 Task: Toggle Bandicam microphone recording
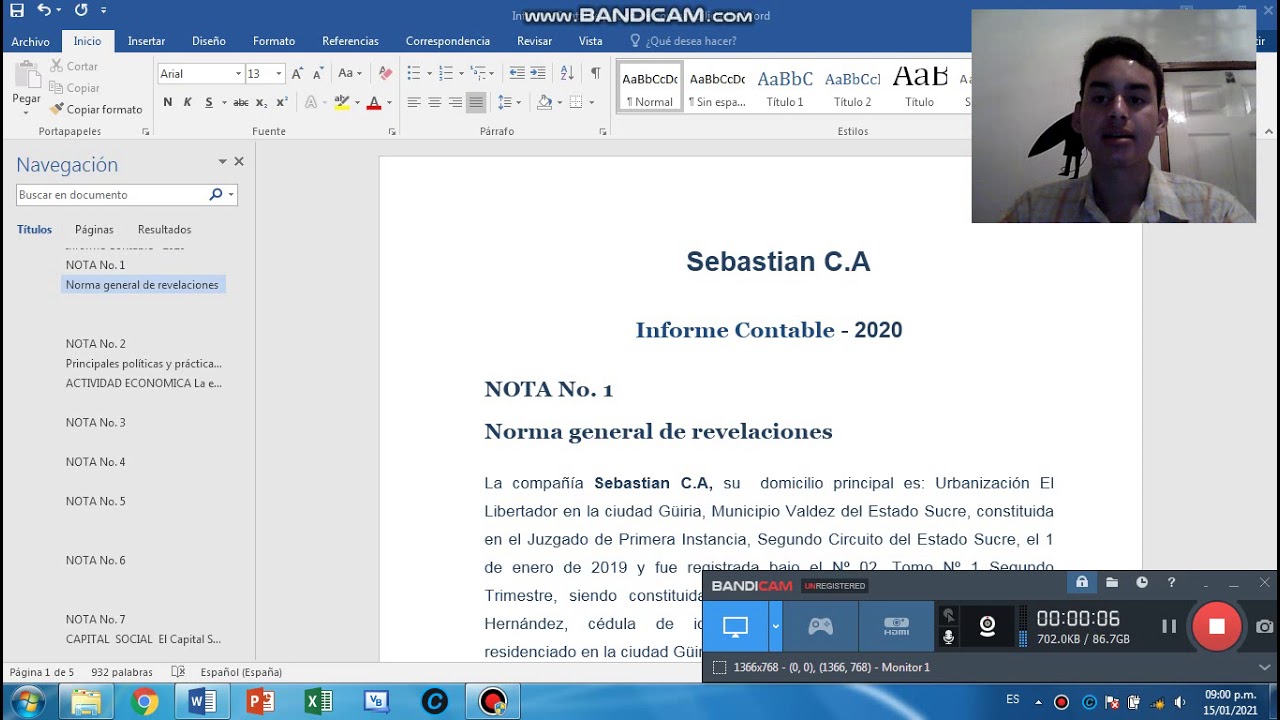[x=949, y=637]
